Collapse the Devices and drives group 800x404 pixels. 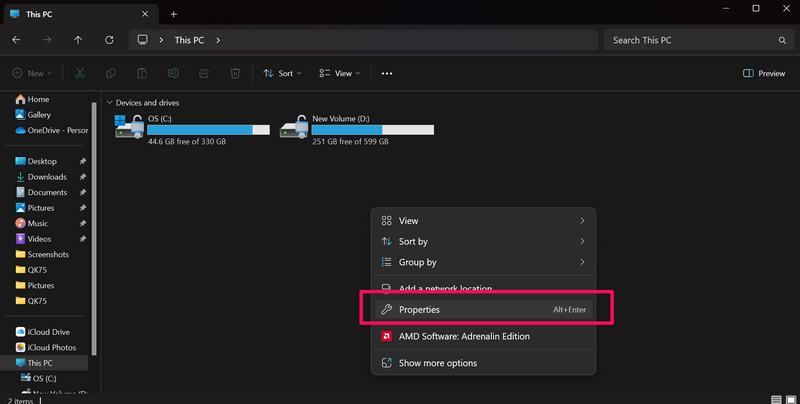109,103
